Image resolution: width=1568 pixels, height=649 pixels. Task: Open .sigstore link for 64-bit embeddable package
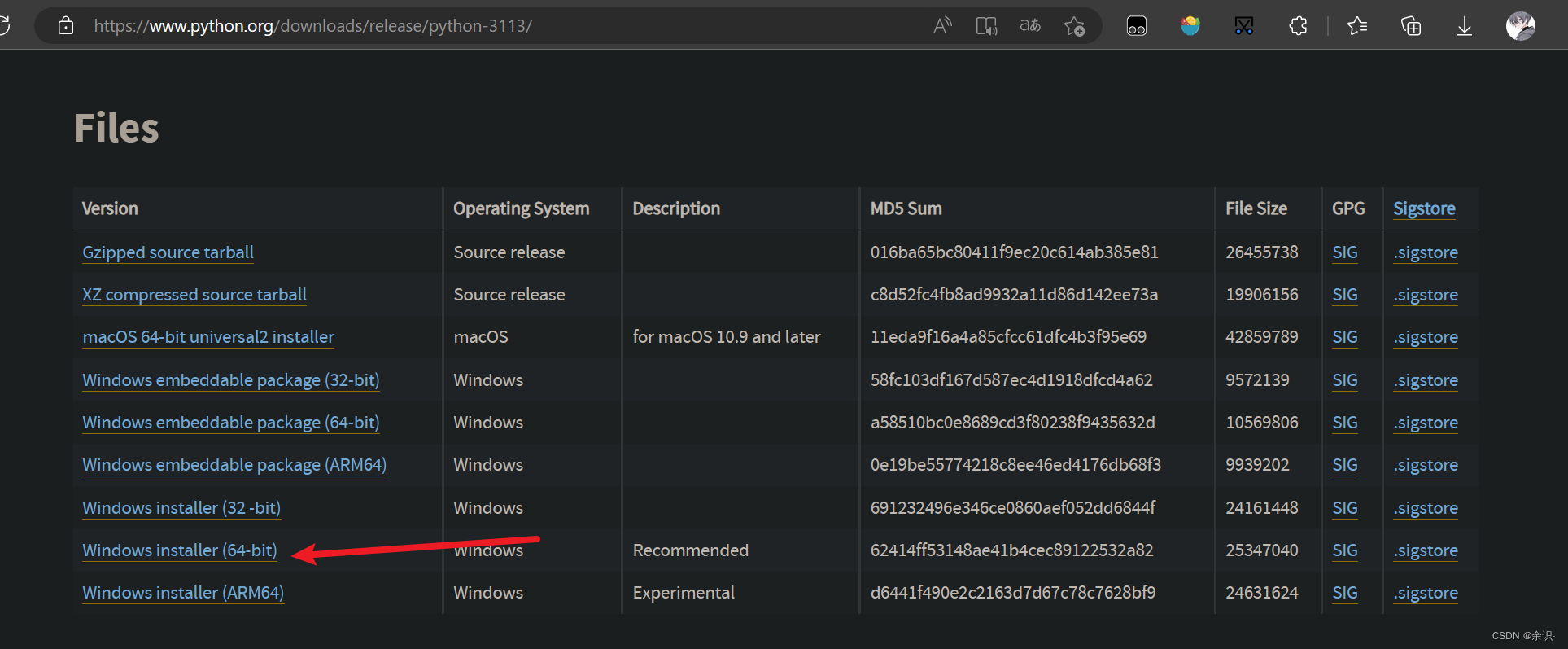pos(1426,423)
